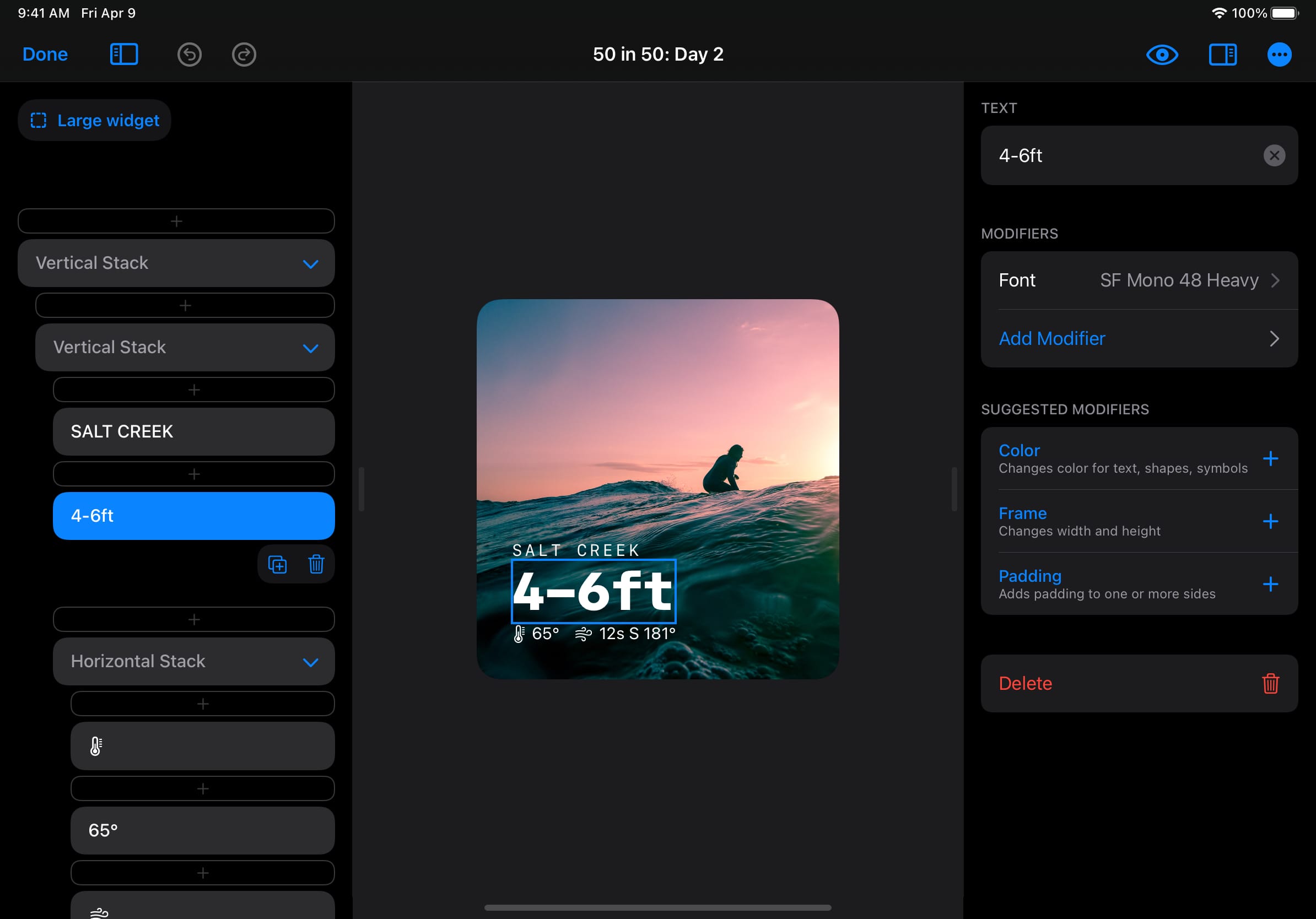Duplicate the selected 4-6ft layer
This screenshot has height=919, width=1316.
[x=277, y=564]
